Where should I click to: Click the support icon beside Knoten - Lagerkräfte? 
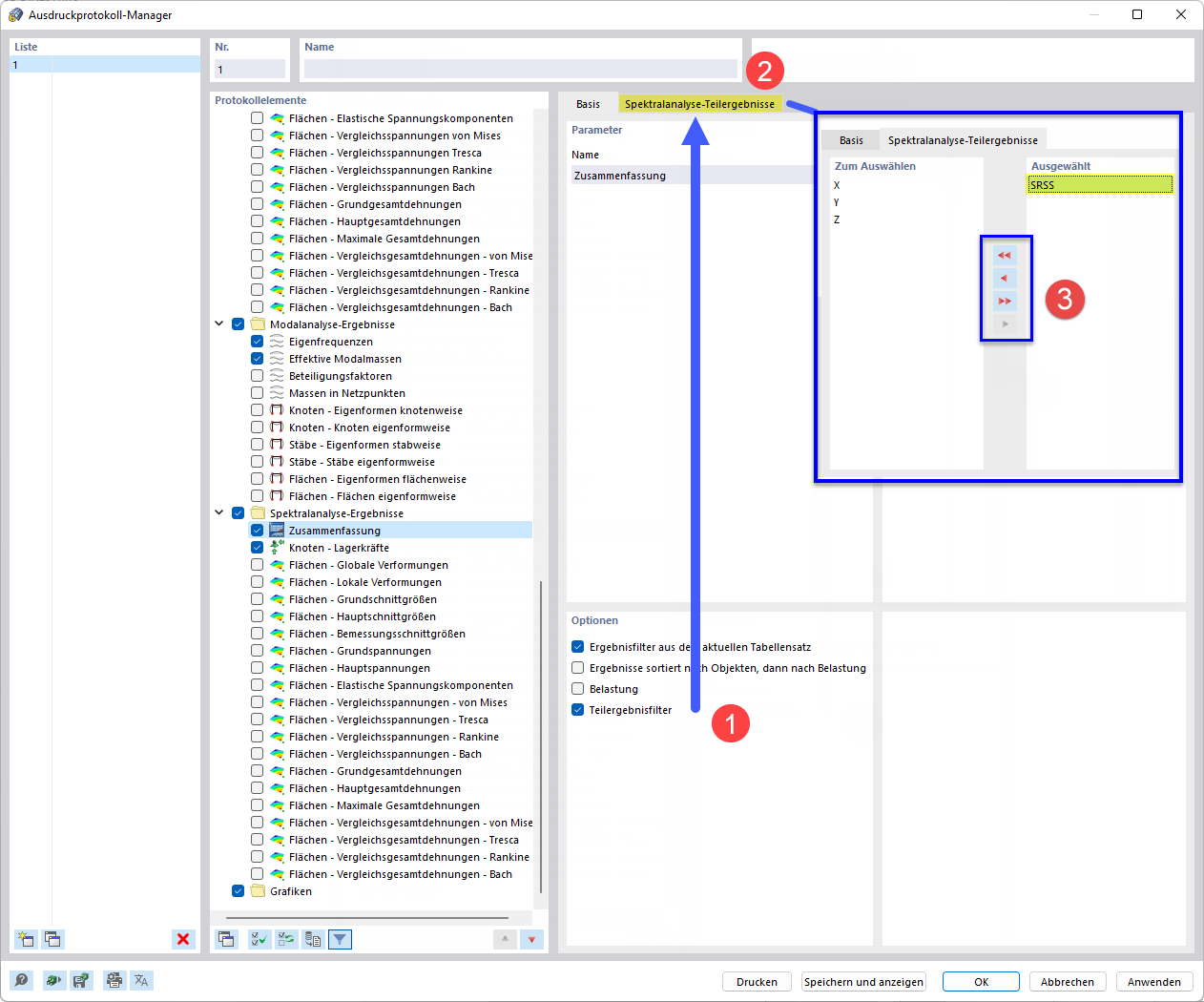pos(277,548)
